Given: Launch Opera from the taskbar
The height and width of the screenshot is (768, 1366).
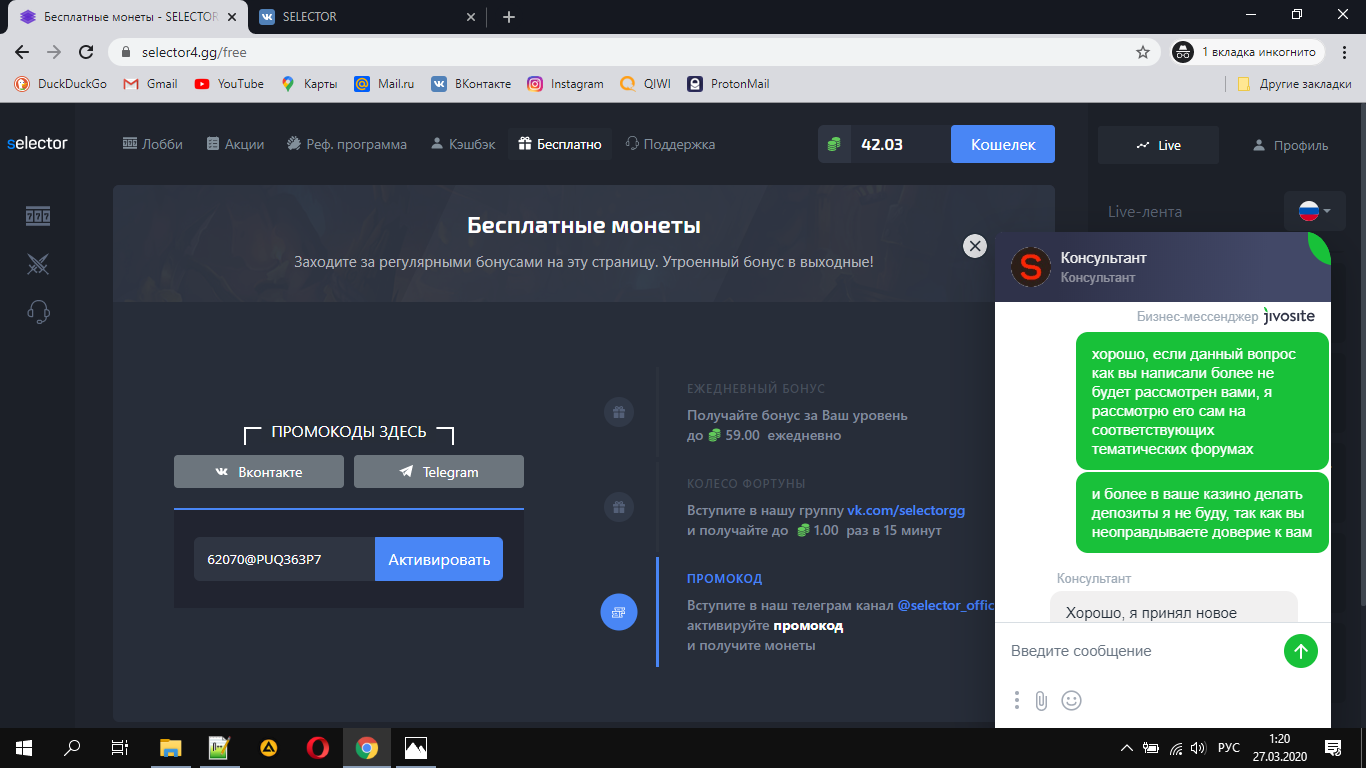Looking at the screenshot, I should click(318, 747).
